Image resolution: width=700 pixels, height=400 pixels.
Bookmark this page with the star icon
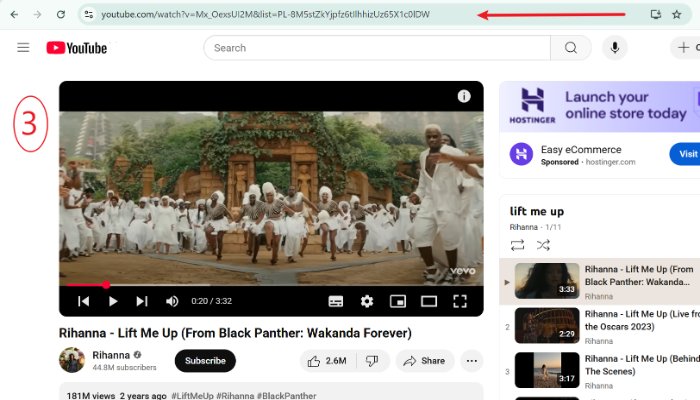tap(677, 14)
